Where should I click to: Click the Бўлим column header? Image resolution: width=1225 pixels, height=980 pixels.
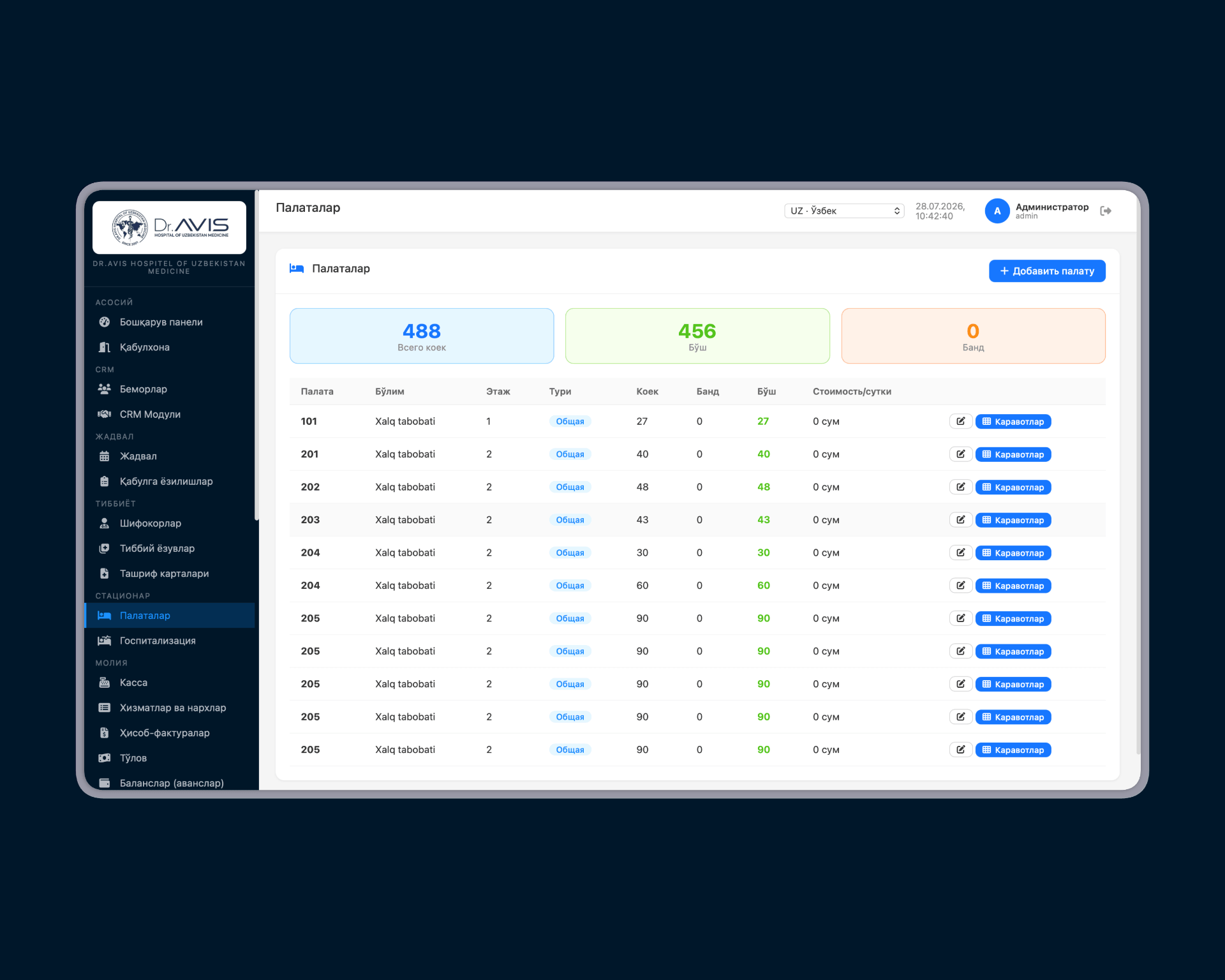390,392
